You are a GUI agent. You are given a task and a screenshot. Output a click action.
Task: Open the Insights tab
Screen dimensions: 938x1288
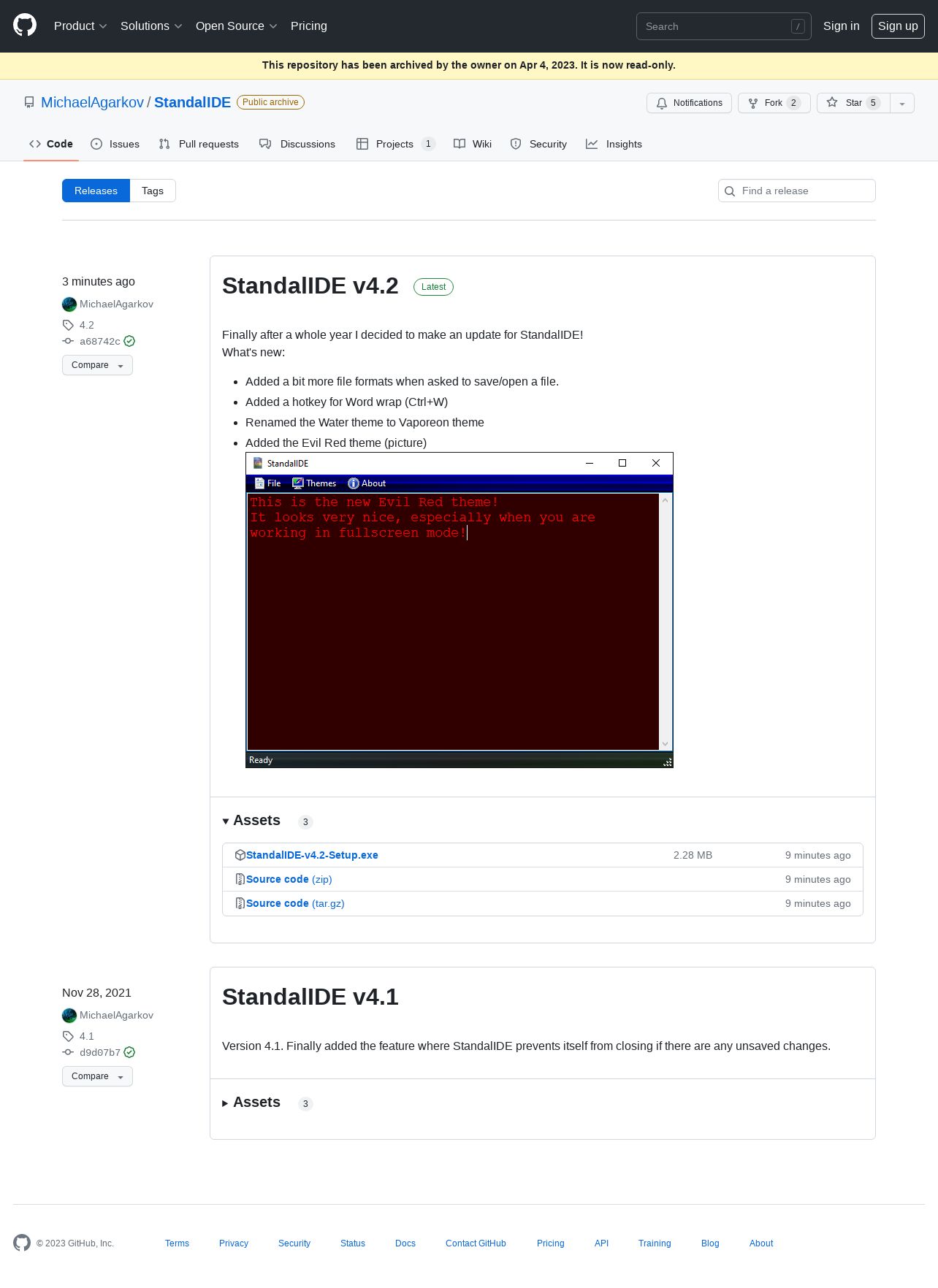[614, 144]
